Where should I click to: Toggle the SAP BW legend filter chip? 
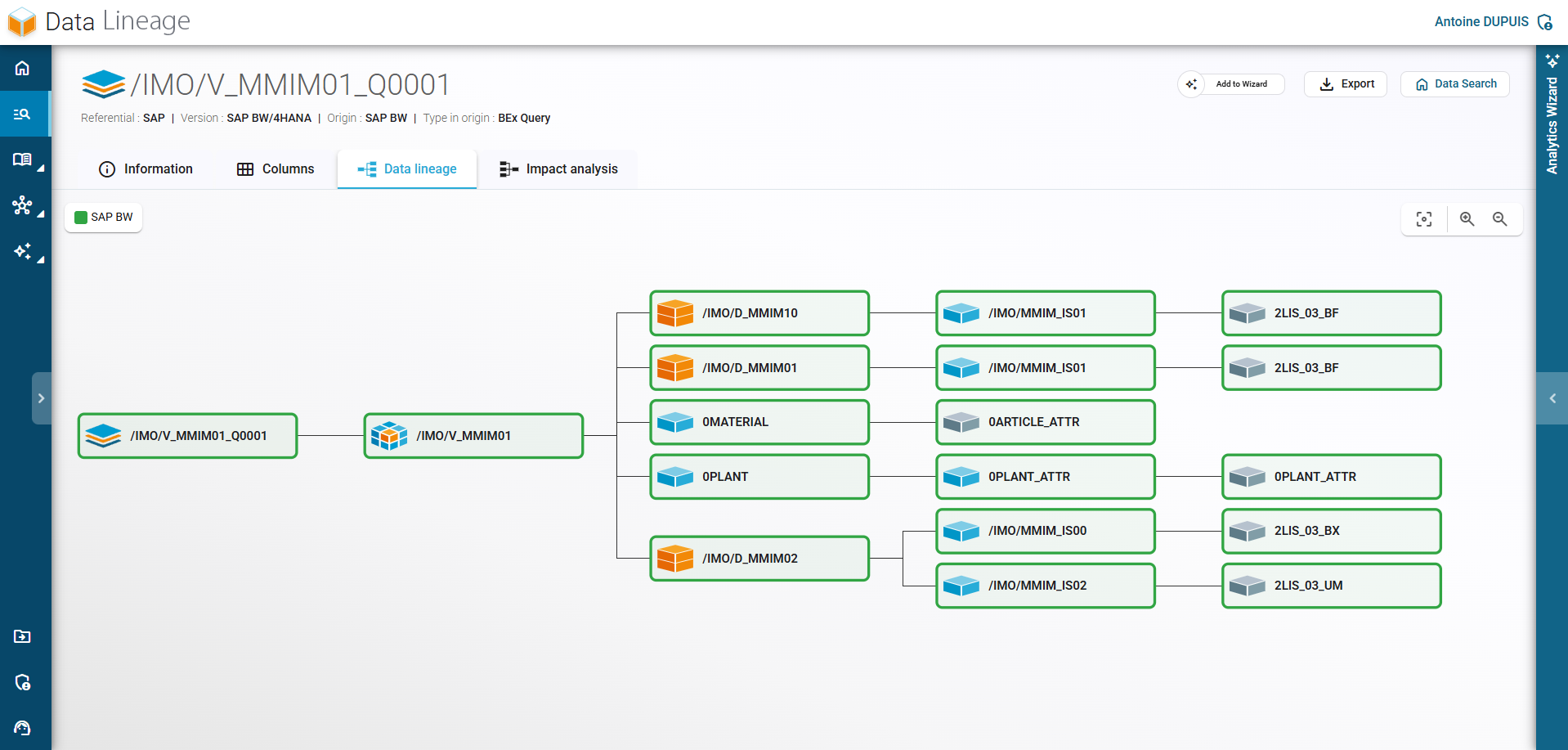[103, 217]
